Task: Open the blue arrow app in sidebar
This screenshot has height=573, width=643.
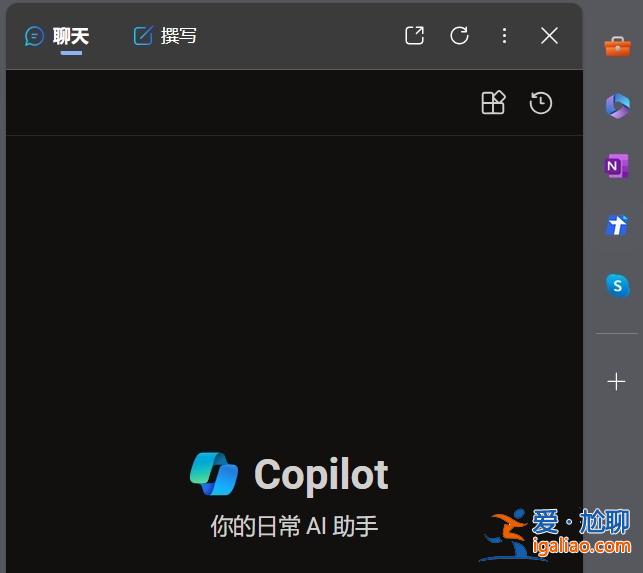Action: pyautogui.click(x=617, y=226)
